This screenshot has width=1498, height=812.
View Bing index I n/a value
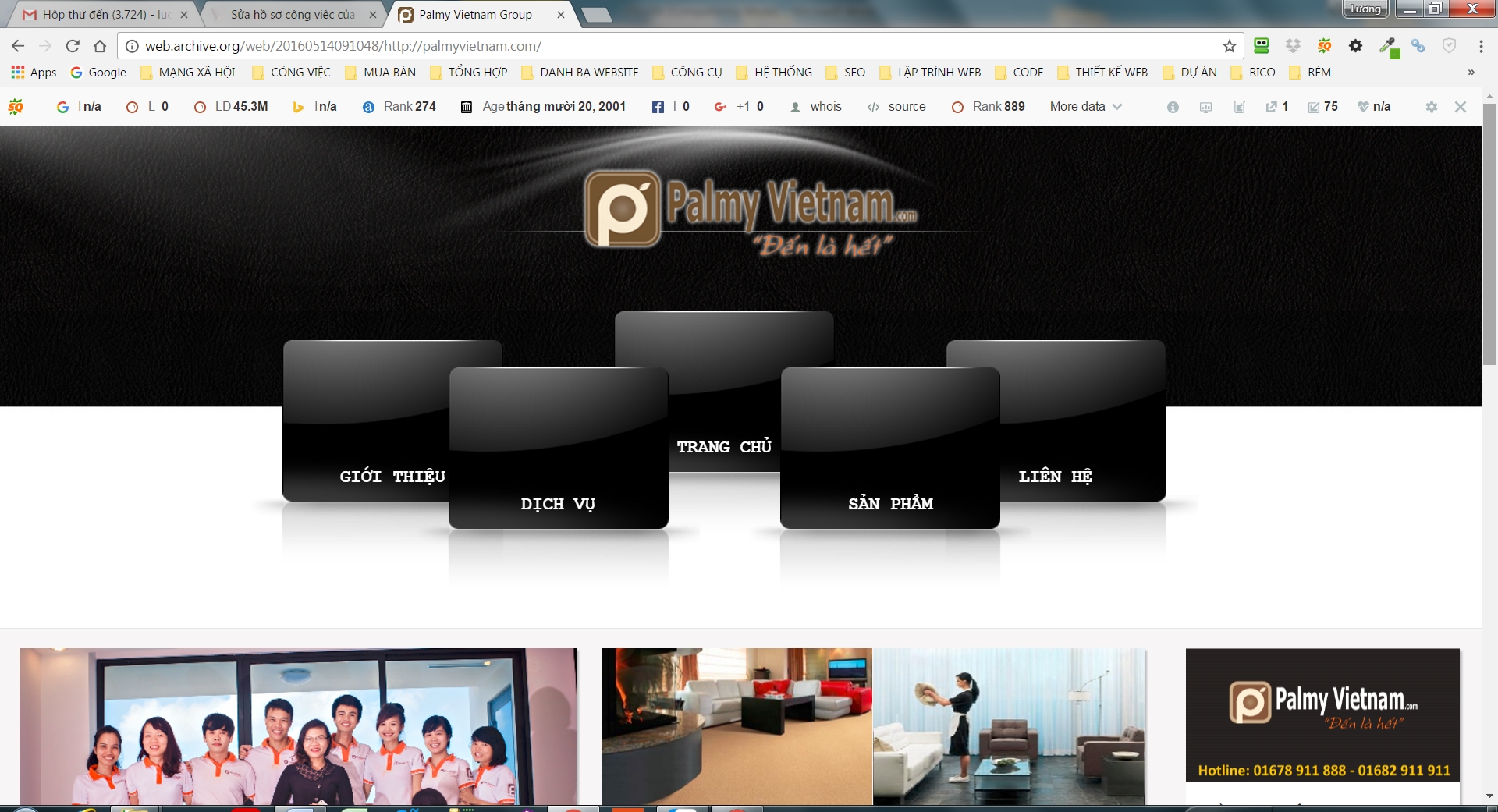pyautogui.click(x=314, y=107)
